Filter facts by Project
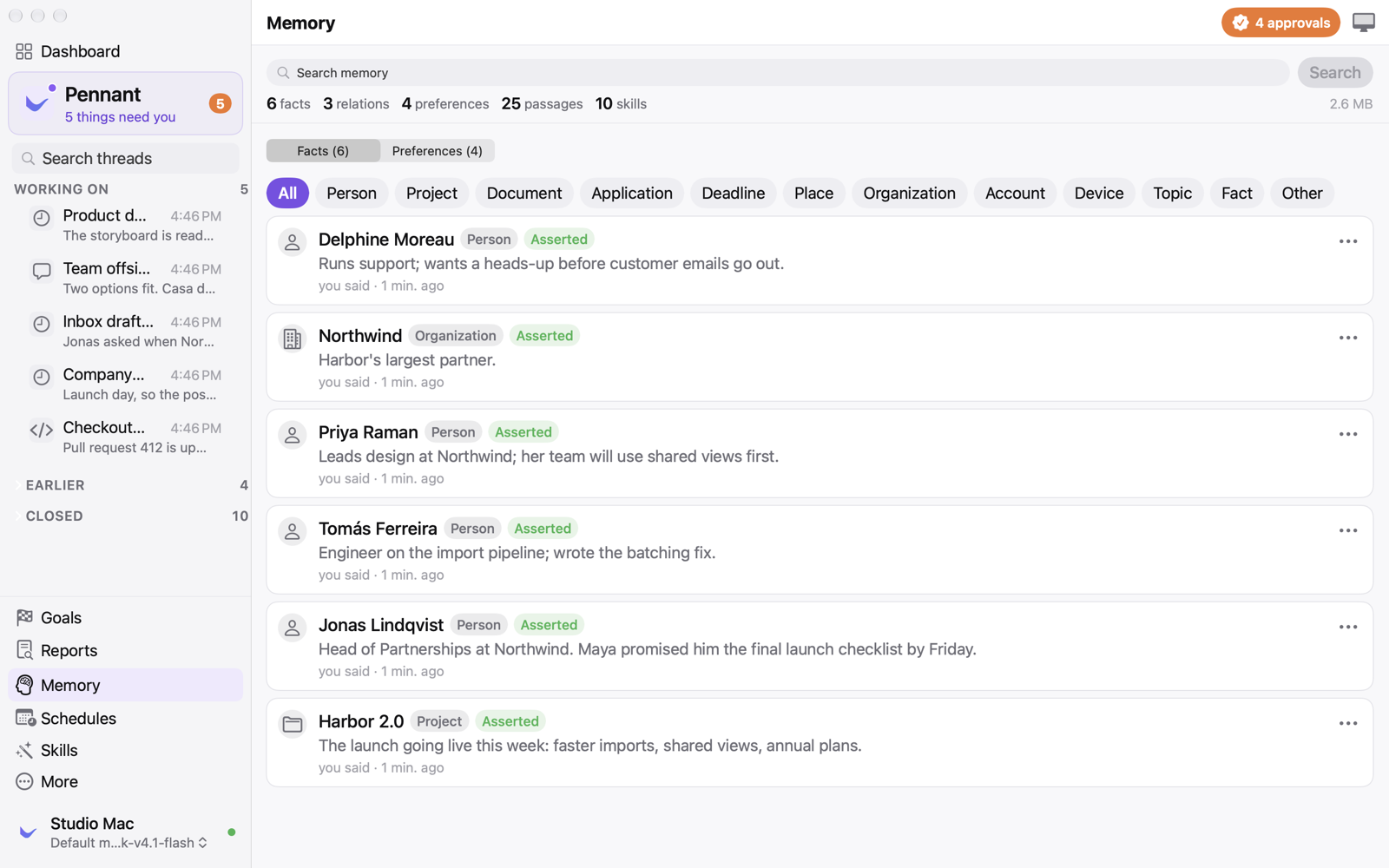1389x868 pixels. (x=431, y=193)
